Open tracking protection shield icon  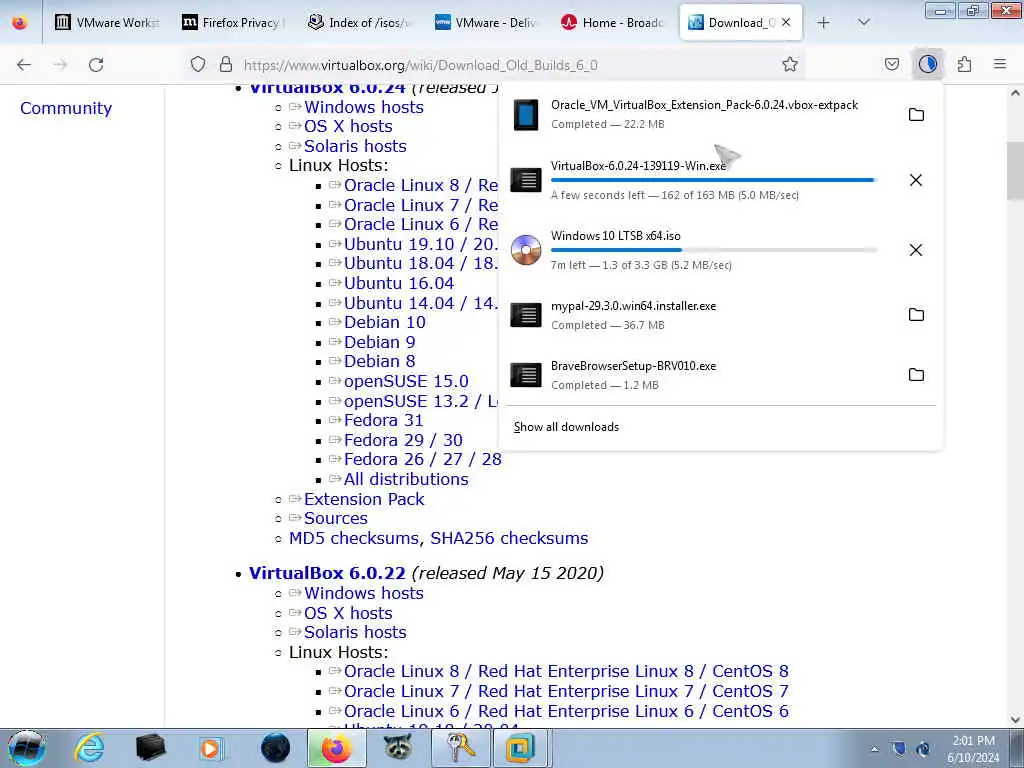point(198,64)
